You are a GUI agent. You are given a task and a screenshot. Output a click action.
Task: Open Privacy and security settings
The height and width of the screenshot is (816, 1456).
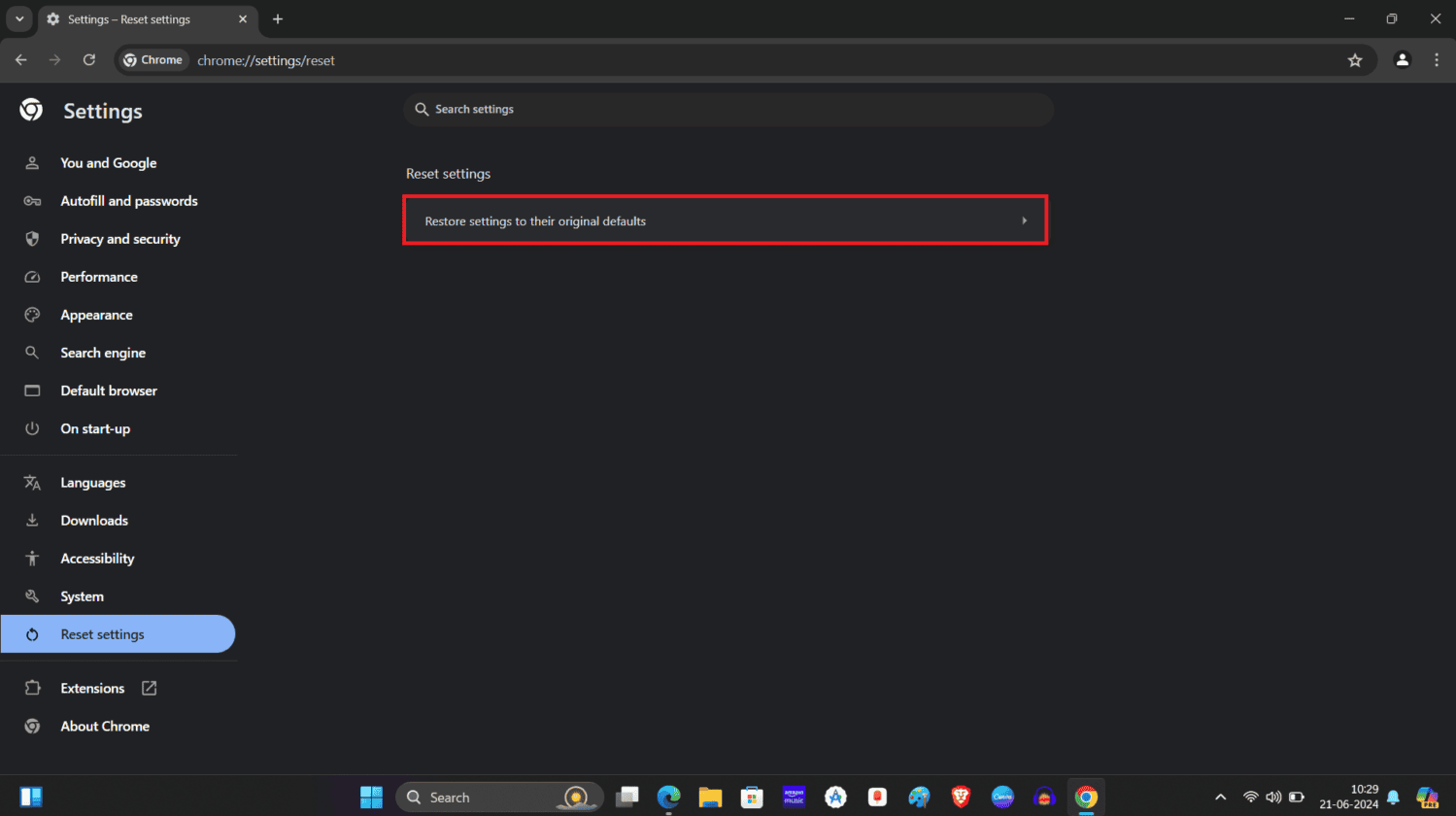point(119,239)
